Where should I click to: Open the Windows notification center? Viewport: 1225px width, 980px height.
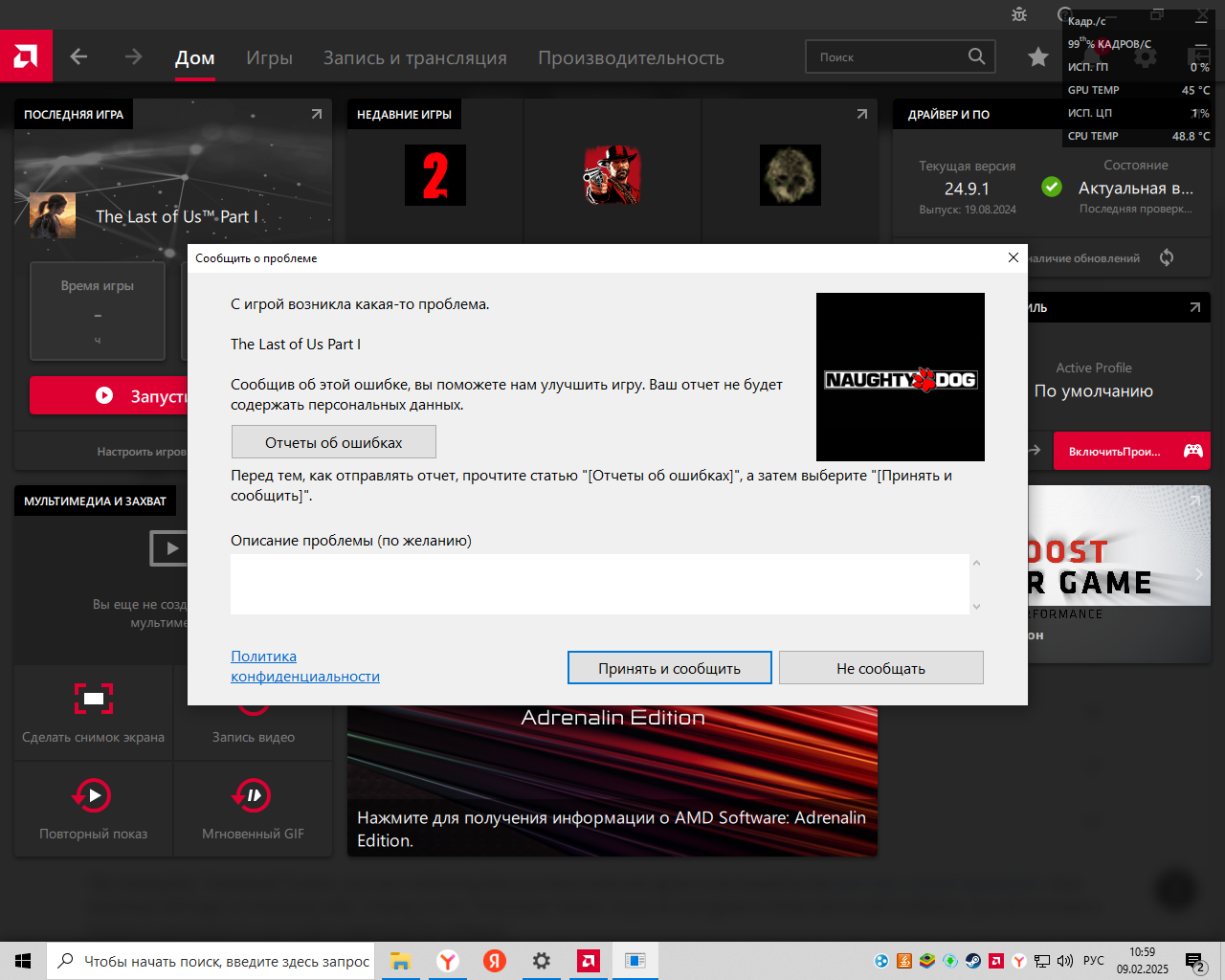[1195, 961]
